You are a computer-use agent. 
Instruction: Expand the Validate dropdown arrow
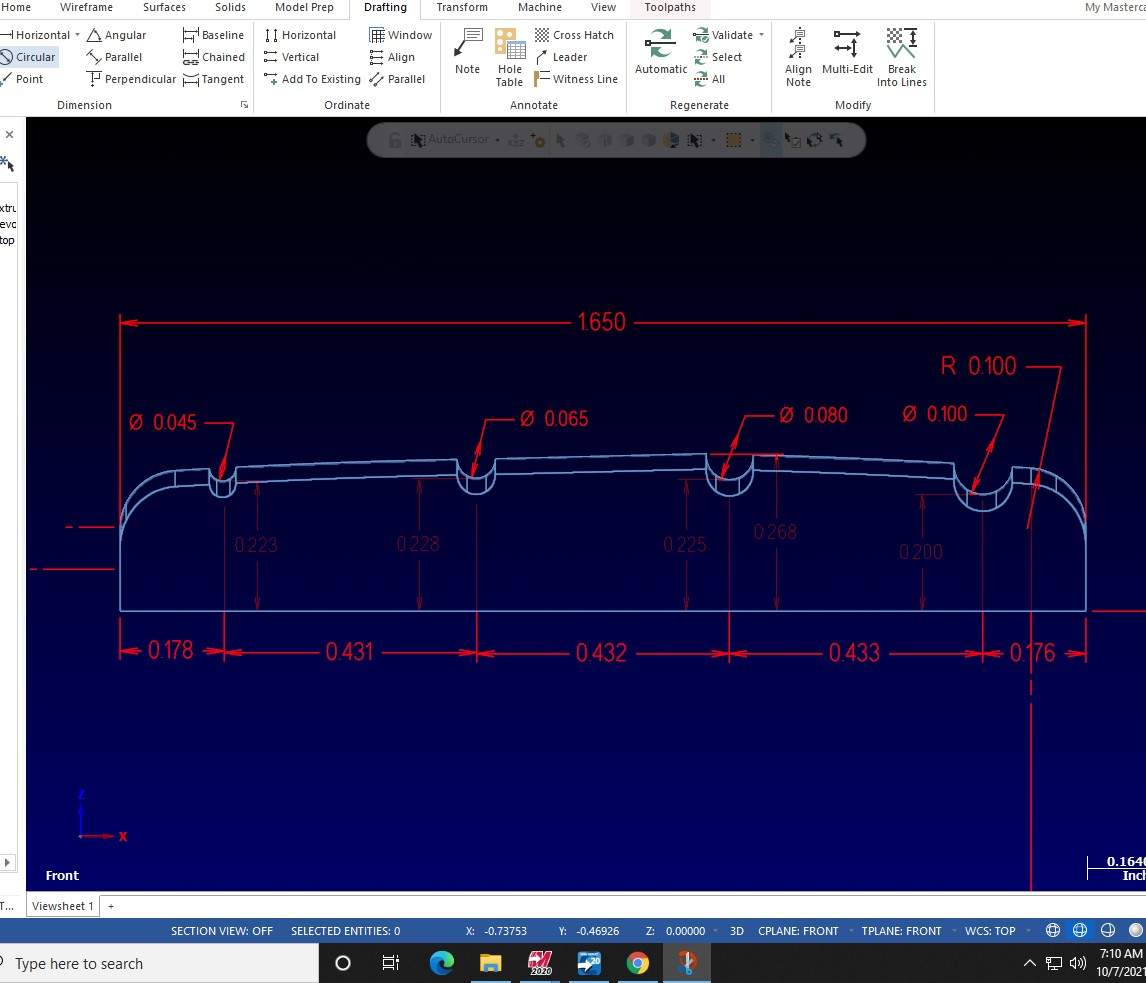tap(762, 35)
